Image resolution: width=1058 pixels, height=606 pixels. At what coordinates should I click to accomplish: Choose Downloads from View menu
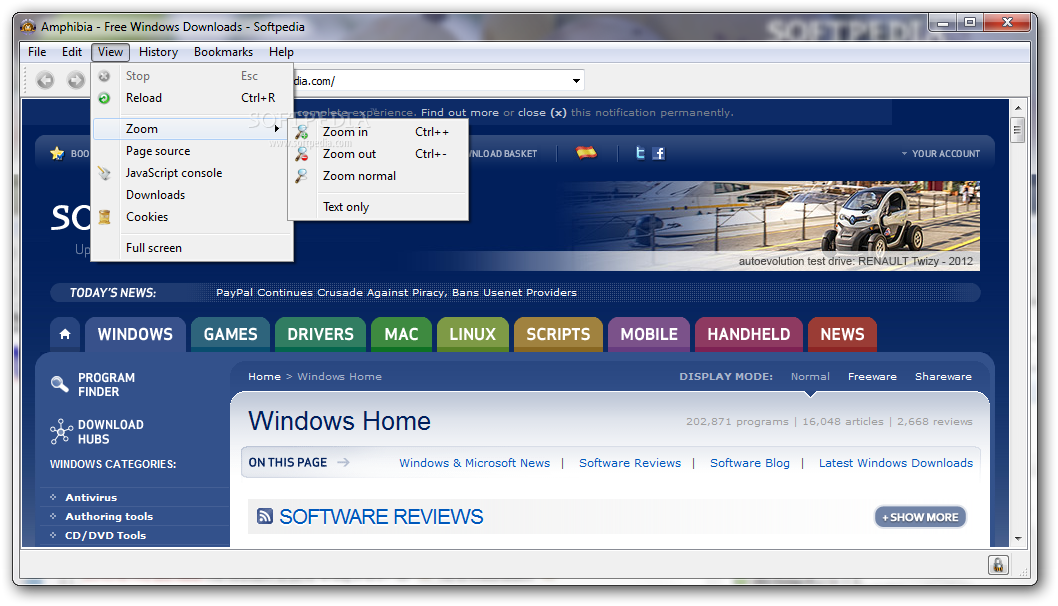pos(192,195)
